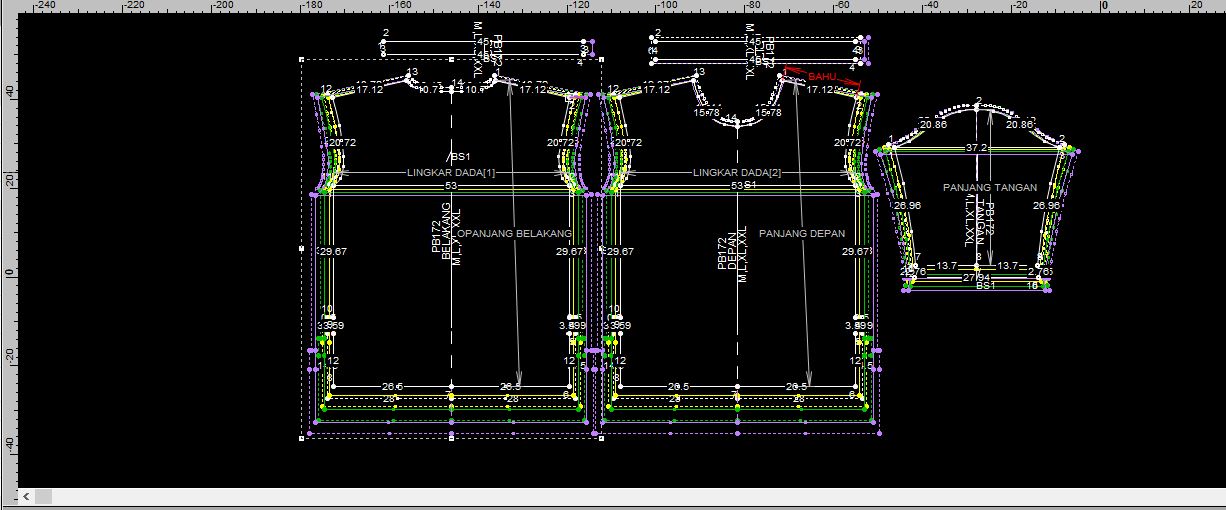Click the PANJANG TANGAN sleeve length label
Image resolution: width=1226 pixels, height=510 pixels.
coord(989,188)
